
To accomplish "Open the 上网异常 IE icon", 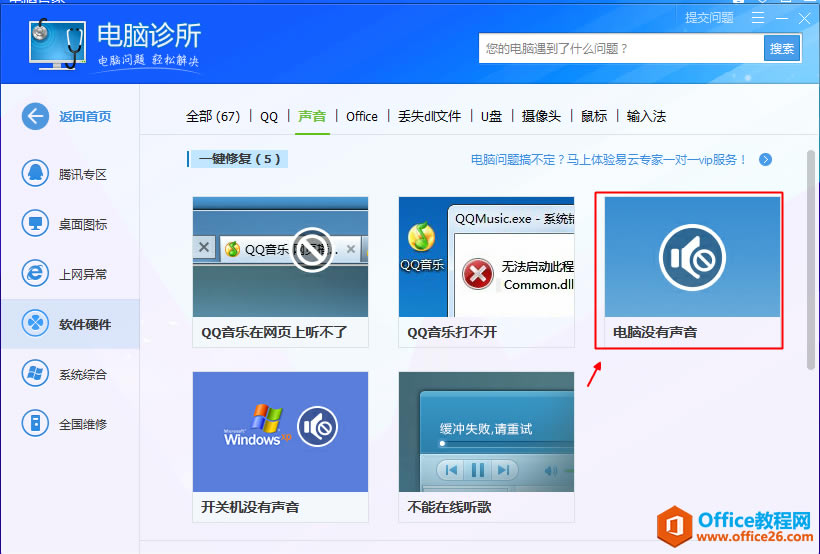I will tap(35, 273).
